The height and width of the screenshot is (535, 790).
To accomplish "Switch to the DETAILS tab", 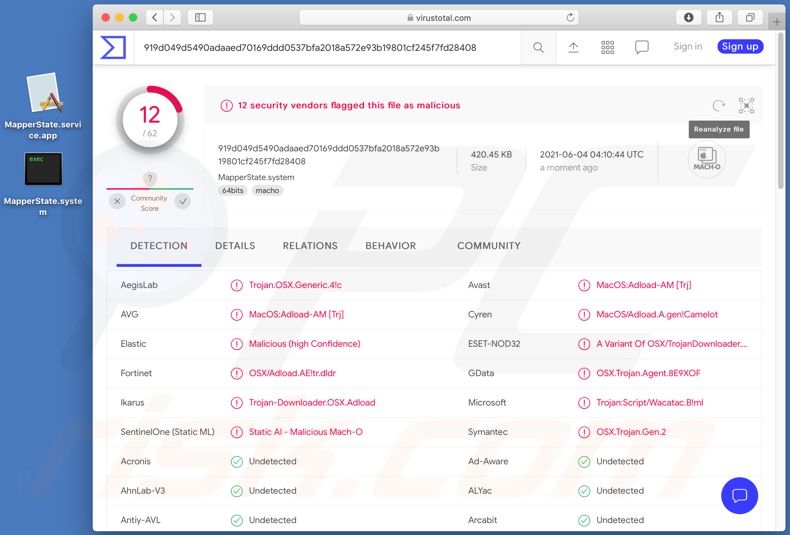I will [x=235, y=246].
